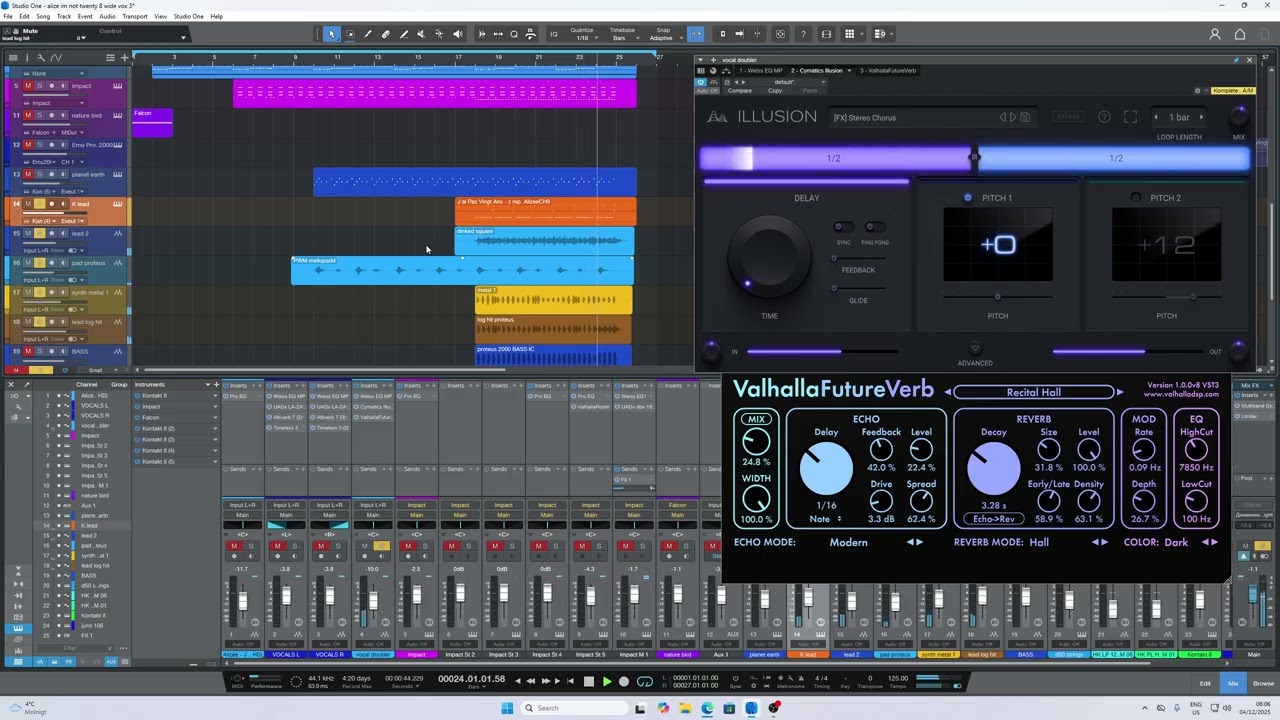
Task: Click the Record button in transport
Action: tap(624, 682)
